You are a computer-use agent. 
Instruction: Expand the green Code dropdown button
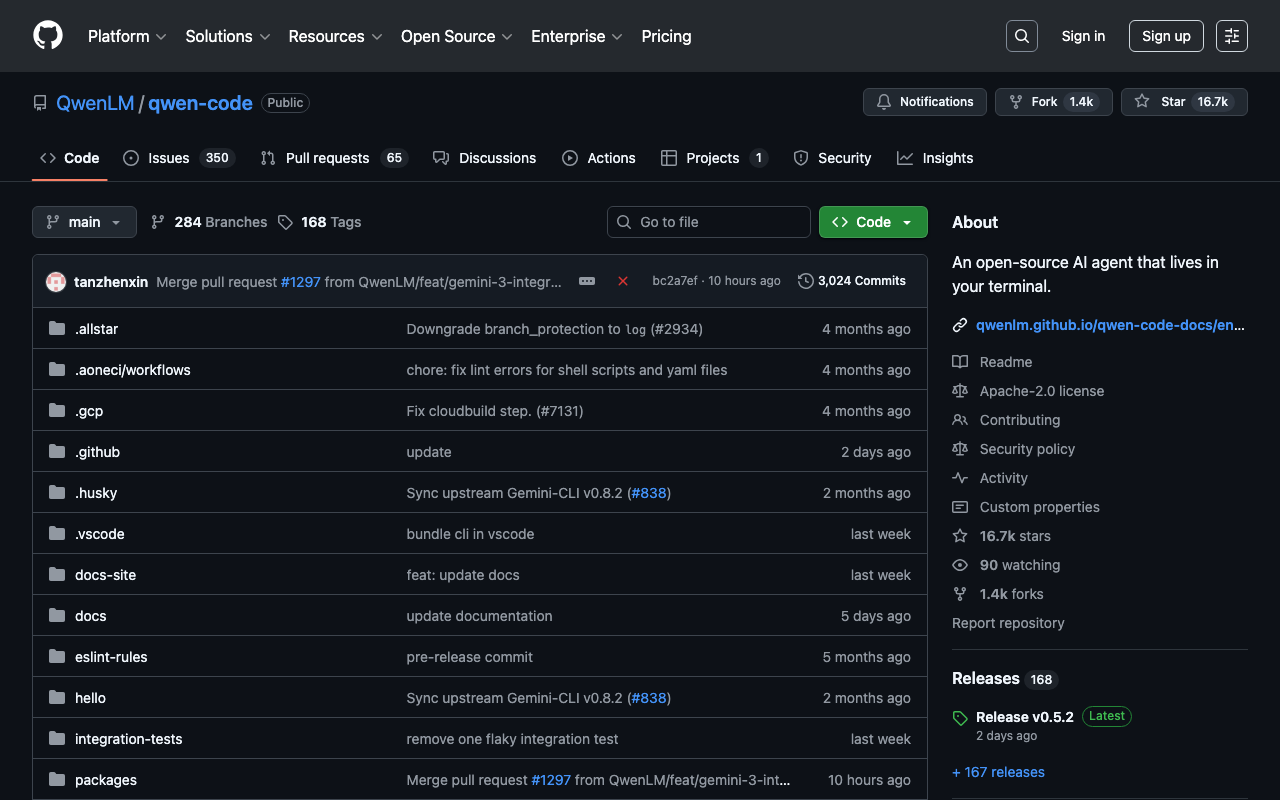(x=872, y=222)
